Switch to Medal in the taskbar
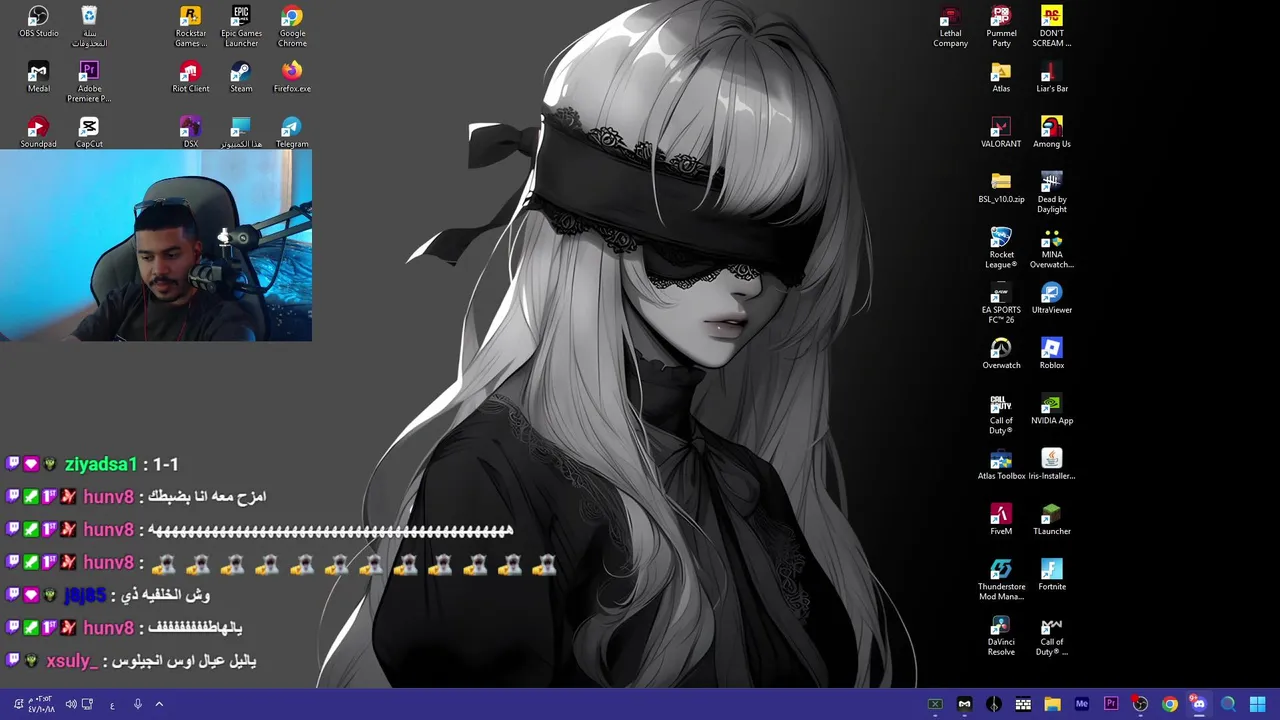The height and width of the screenshot is (720, 1280). [x=964, y=704]
